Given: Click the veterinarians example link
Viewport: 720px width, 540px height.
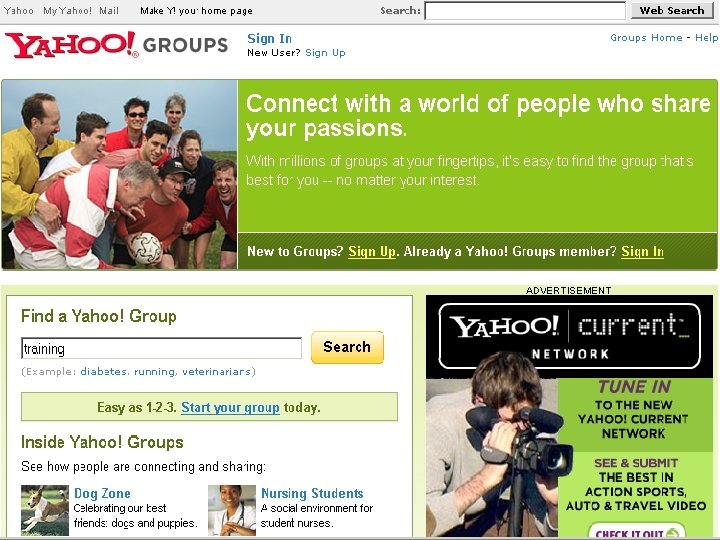Looking at the screenshot, I should click(x=216, y=371).
